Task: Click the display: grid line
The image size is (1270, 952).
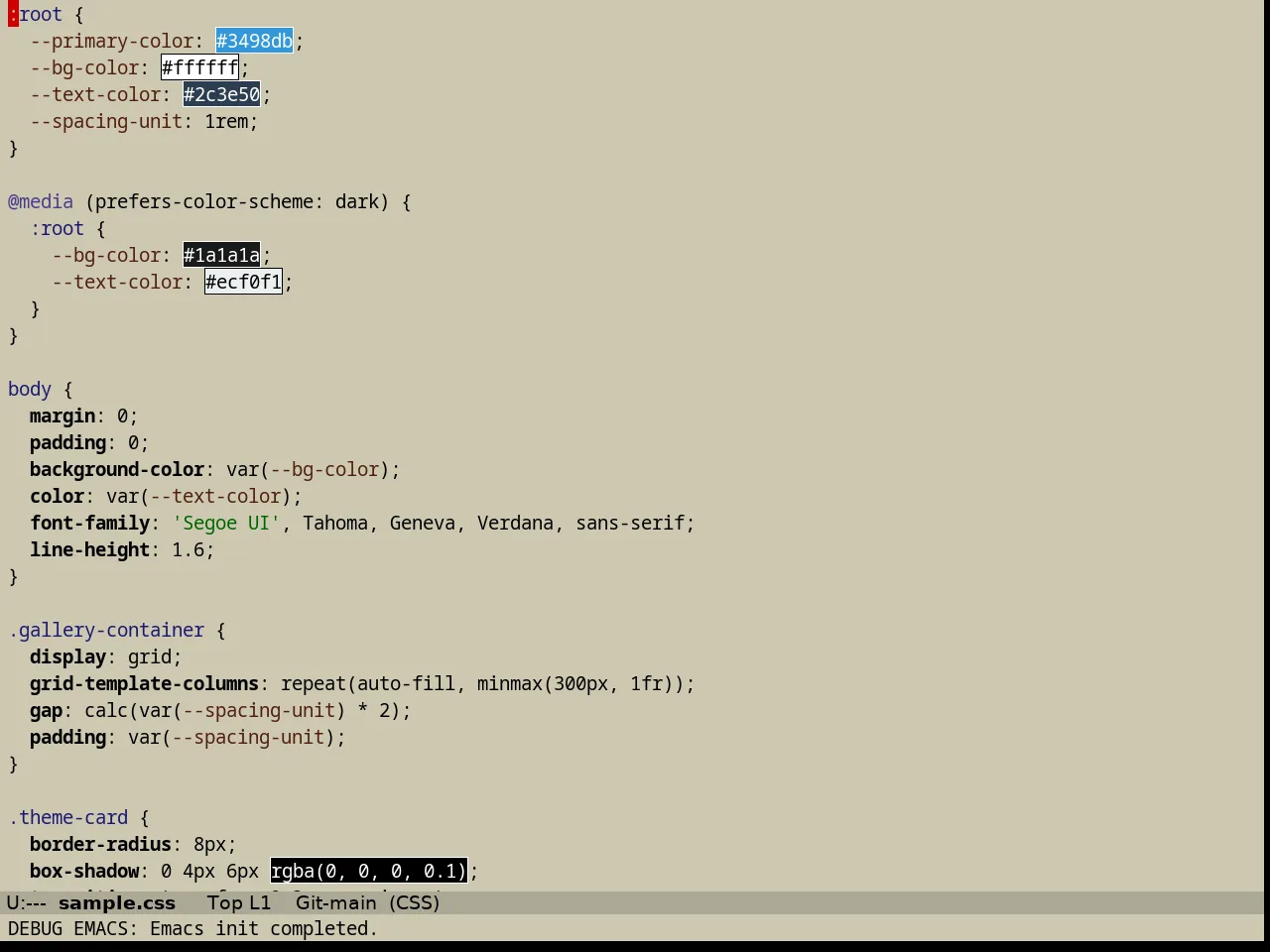Action: 106,656
